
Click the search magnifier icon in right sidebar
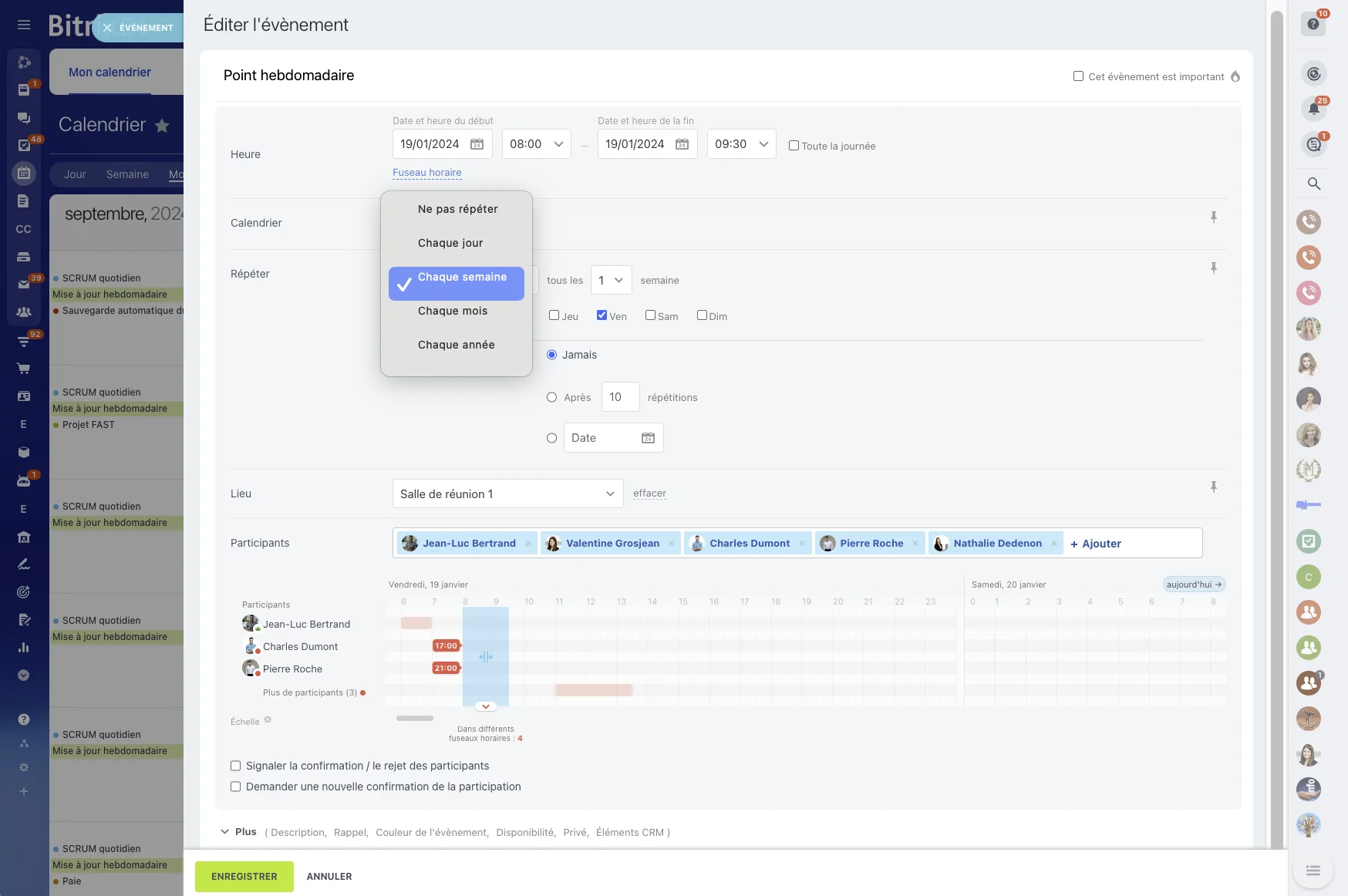pyautogui.click(x=1313, y=184)
